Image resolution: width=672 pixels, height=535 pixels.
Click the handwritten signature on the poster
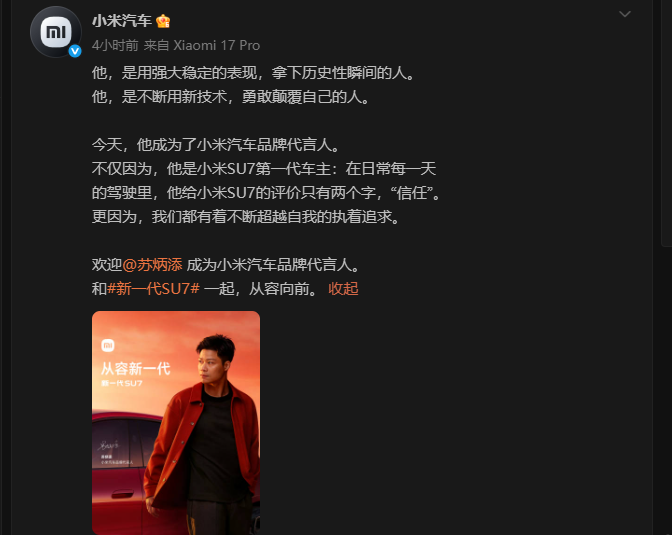click(109, 446)
